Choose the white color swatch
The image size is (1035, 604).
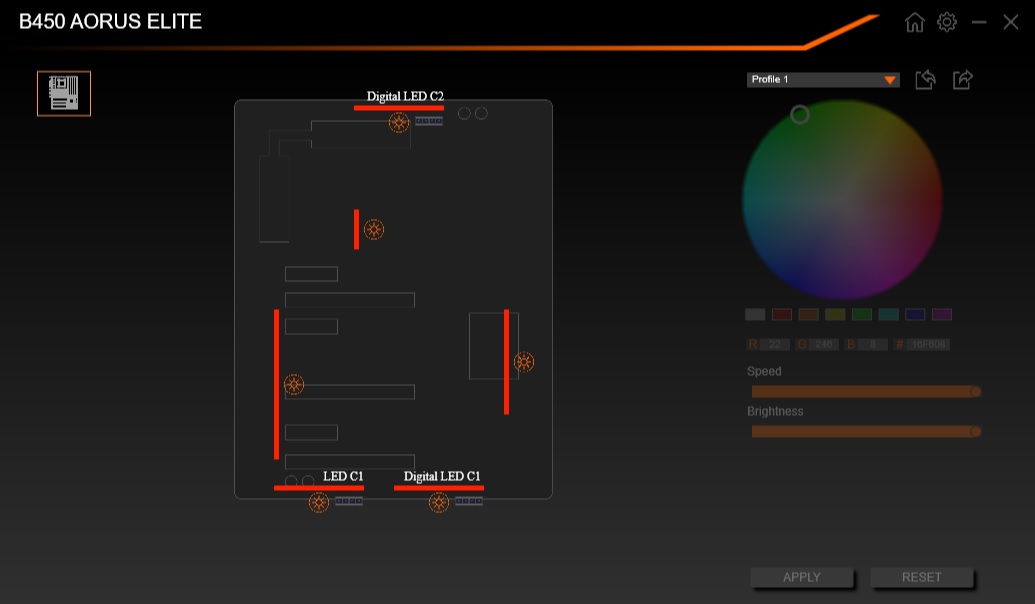(x=755, y=314)
